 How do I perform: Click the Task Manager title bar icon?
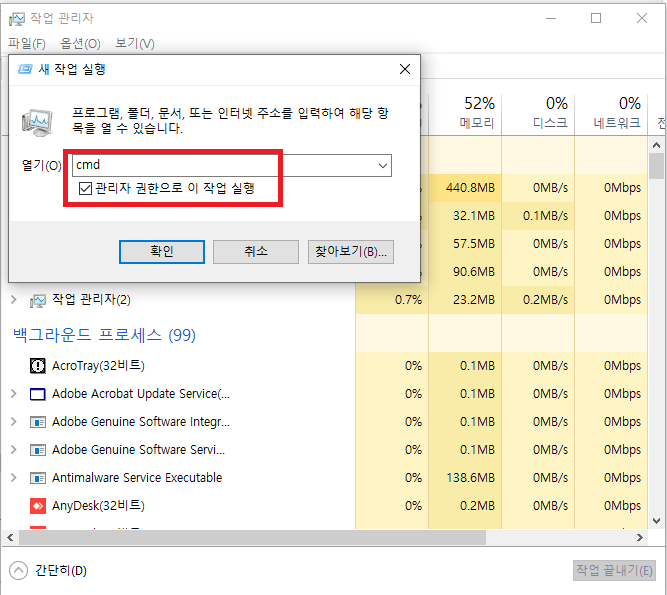tap(17, 19)
